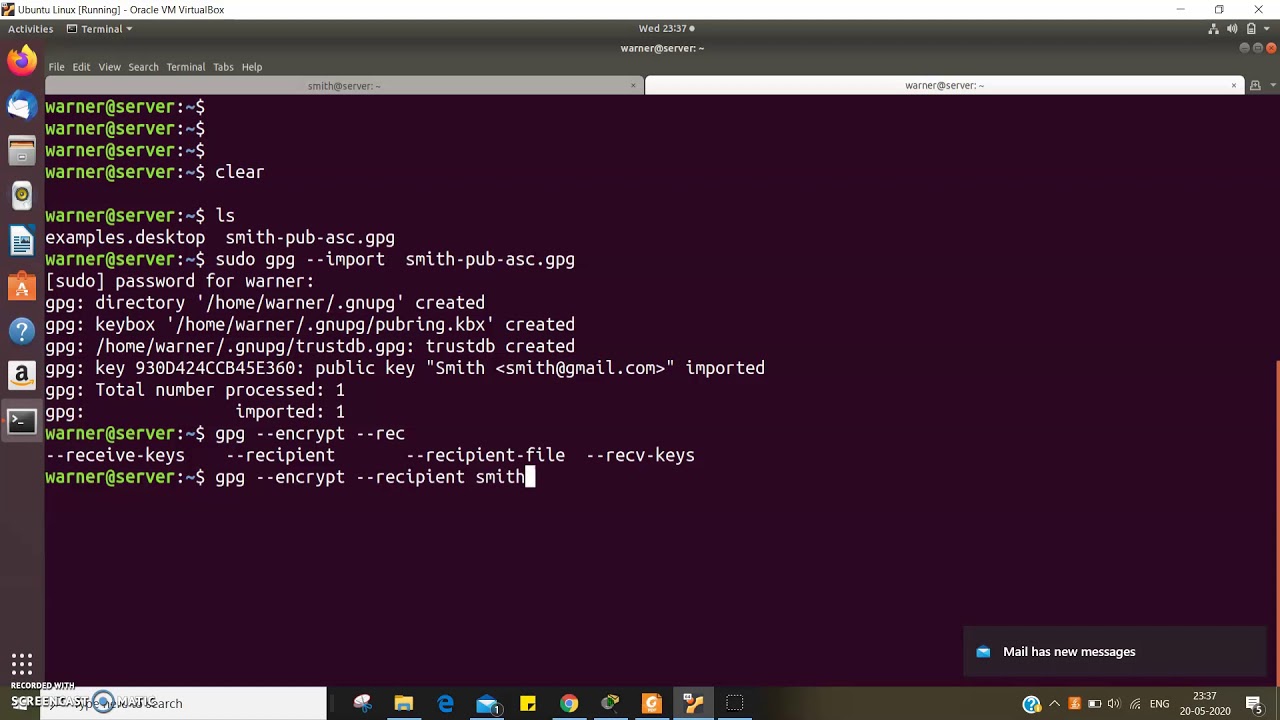The image size is (1280, 720).
Task: Open the clock and calendar, Wed 23:37
Action: (x=666, y=29)
